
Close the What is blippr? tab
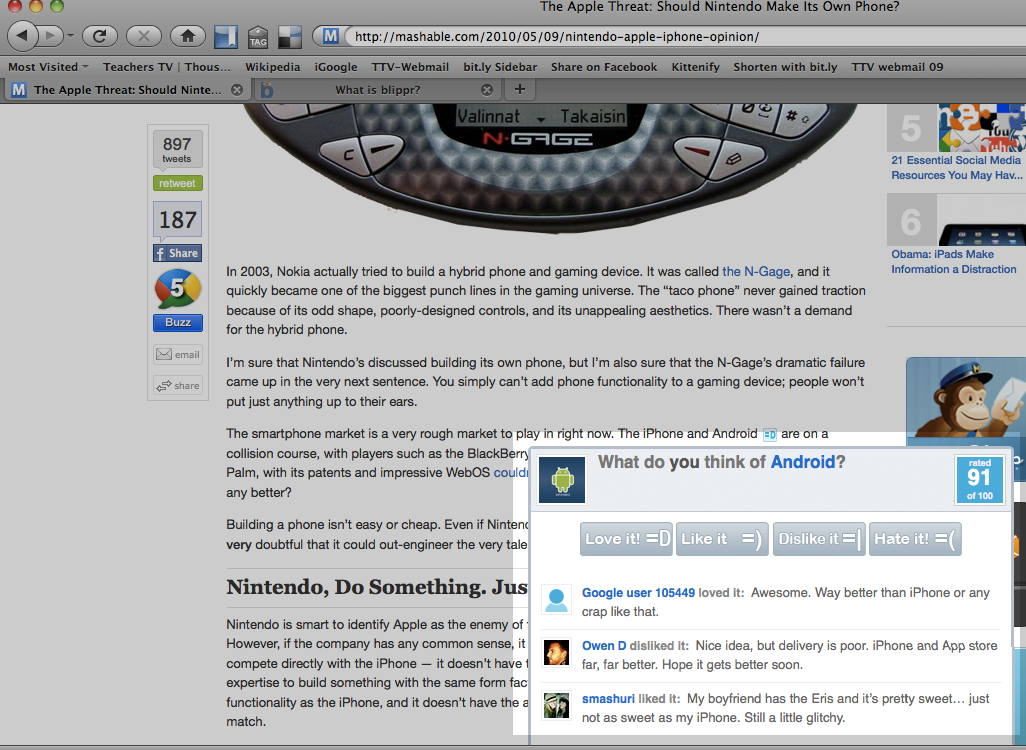pyautogui.click(x=487, y=90)
